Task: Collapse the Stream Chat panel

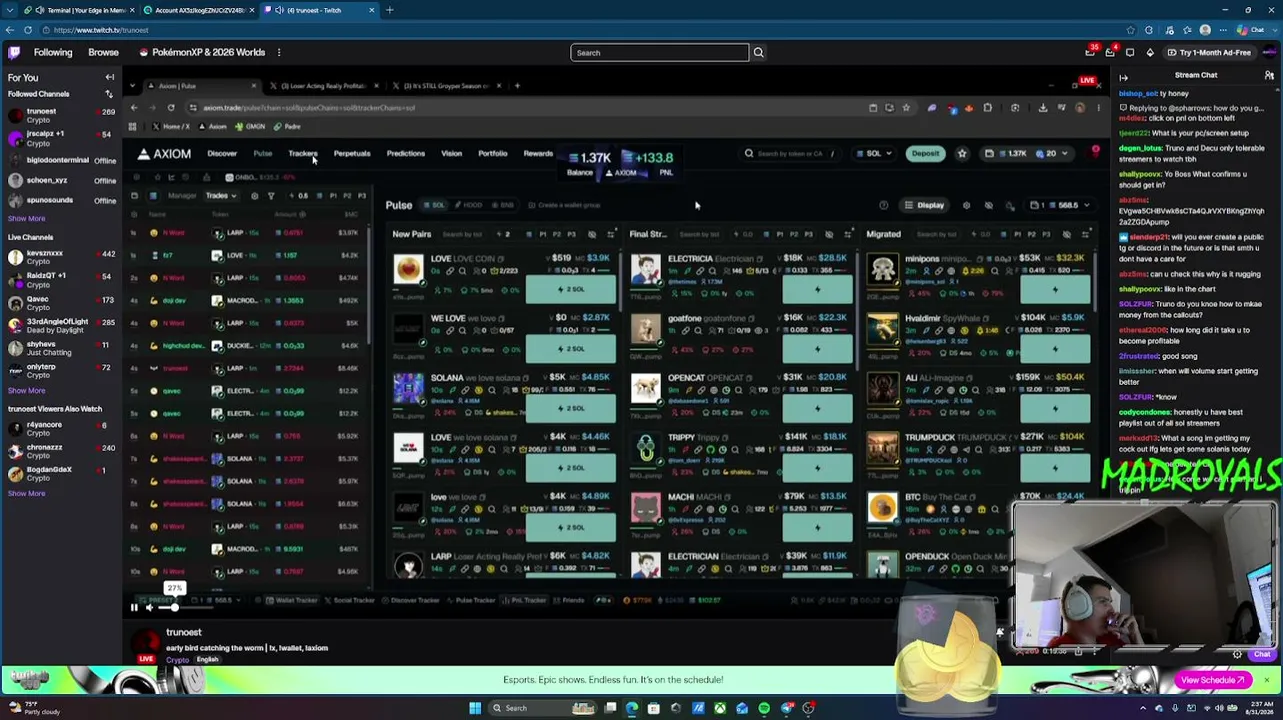Action: [1124, 77]
